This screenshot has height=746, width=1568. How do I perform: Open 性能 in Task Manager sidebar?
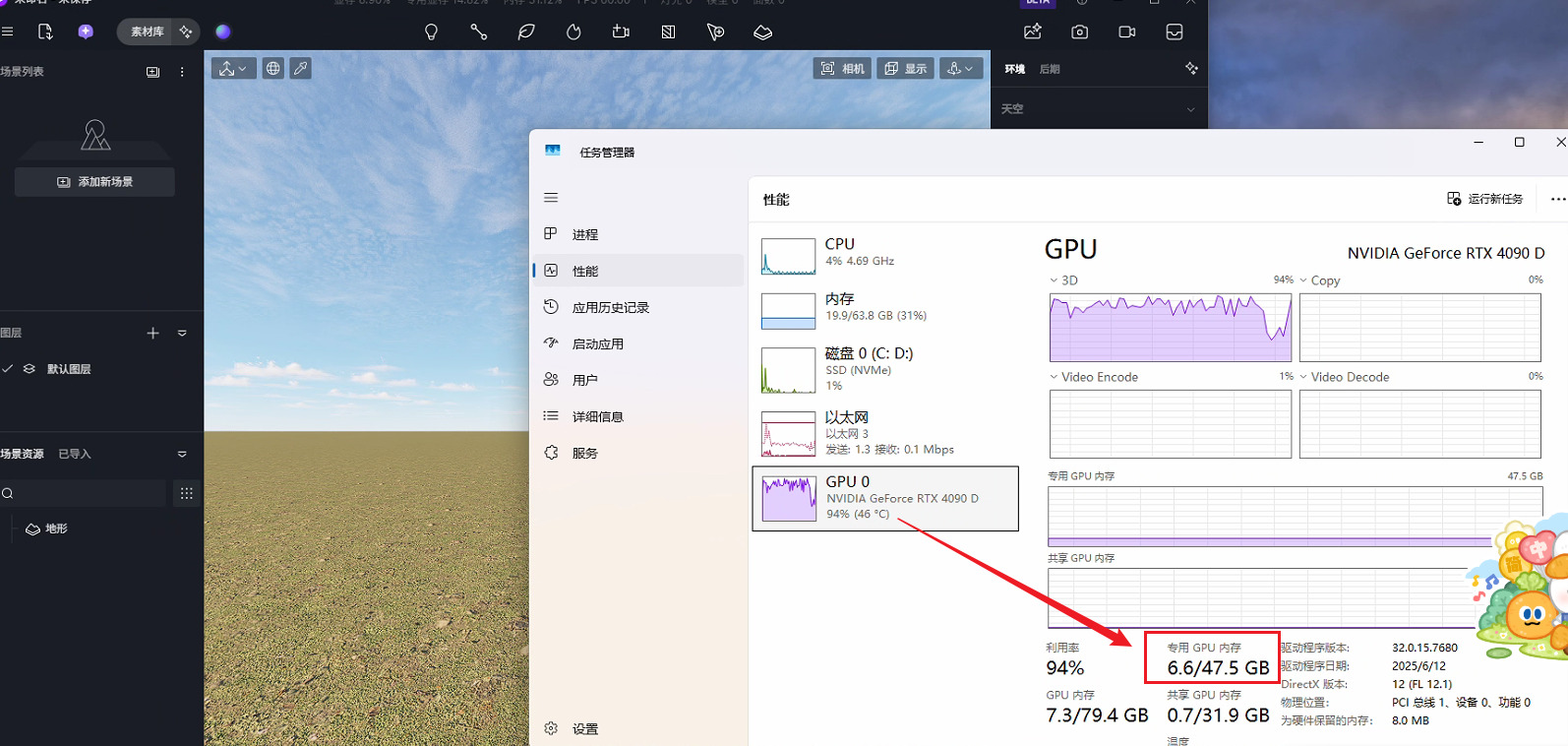point(638,271)
